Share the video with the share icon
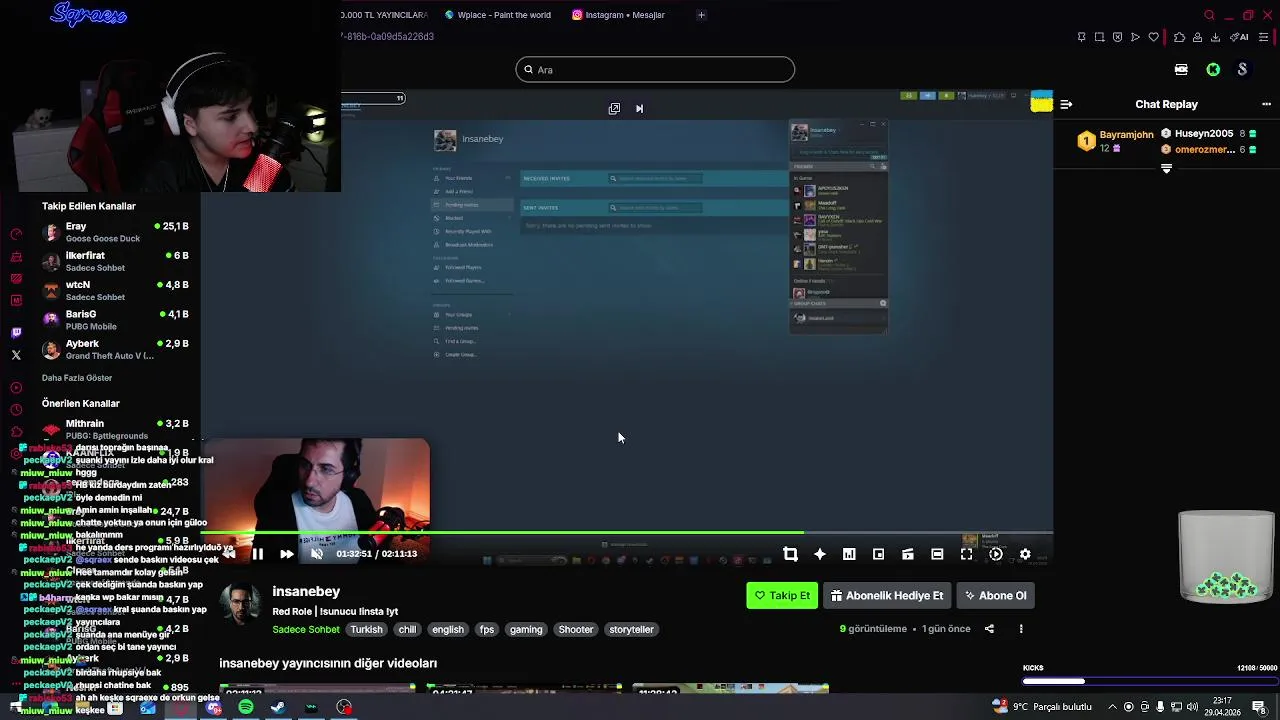Screen dimensions: 1280x720 click(989, 629)
